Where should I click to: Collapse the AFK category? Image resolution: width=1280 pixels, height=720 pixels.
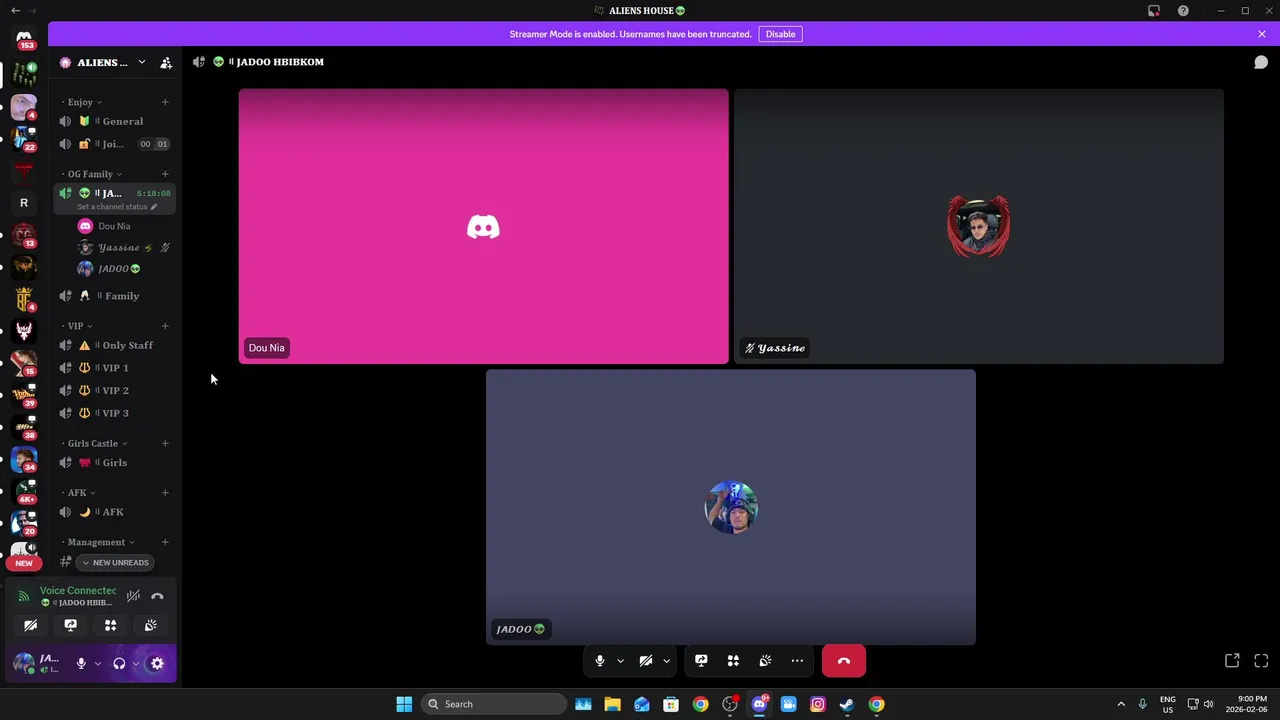pyautogui.click(x=79, y=492)
